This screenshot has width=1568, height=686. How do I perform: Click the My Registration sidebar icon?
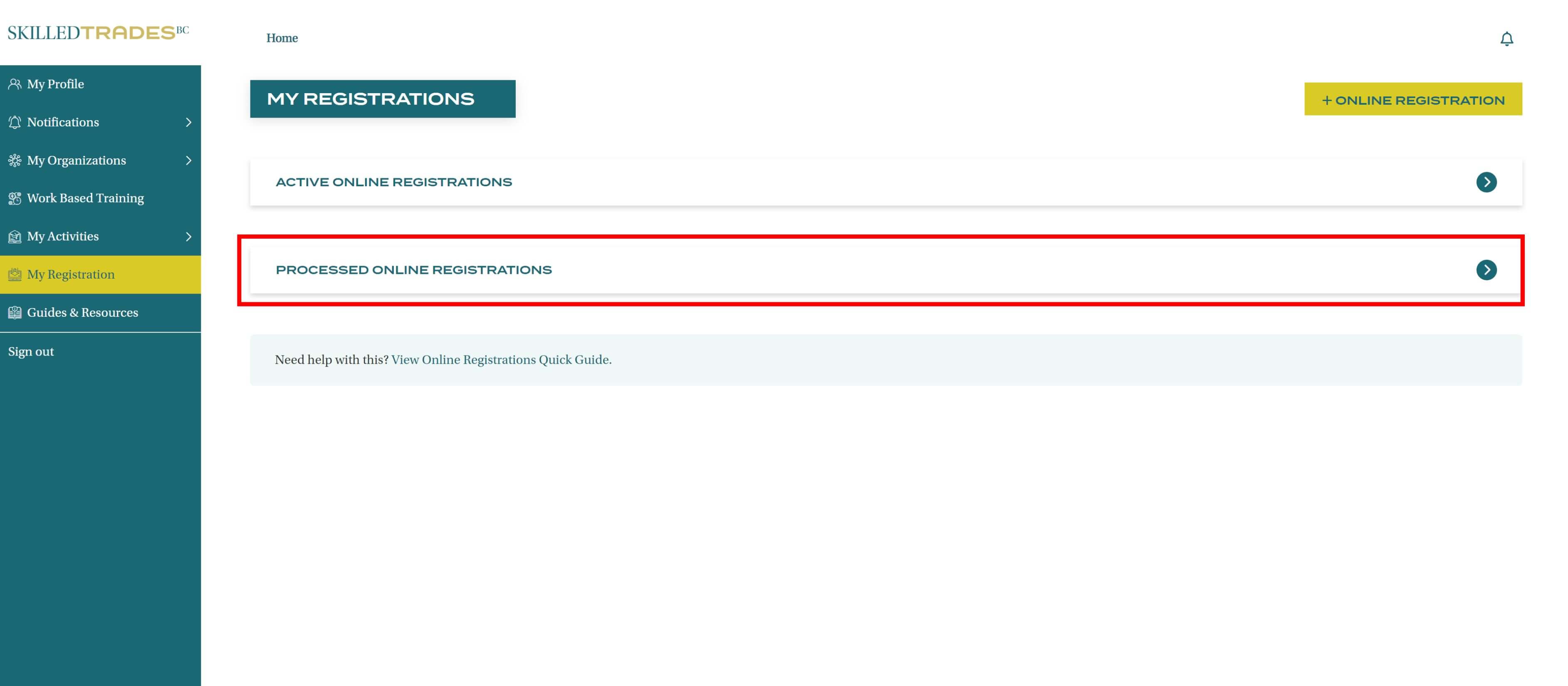[x=15, y=274]
